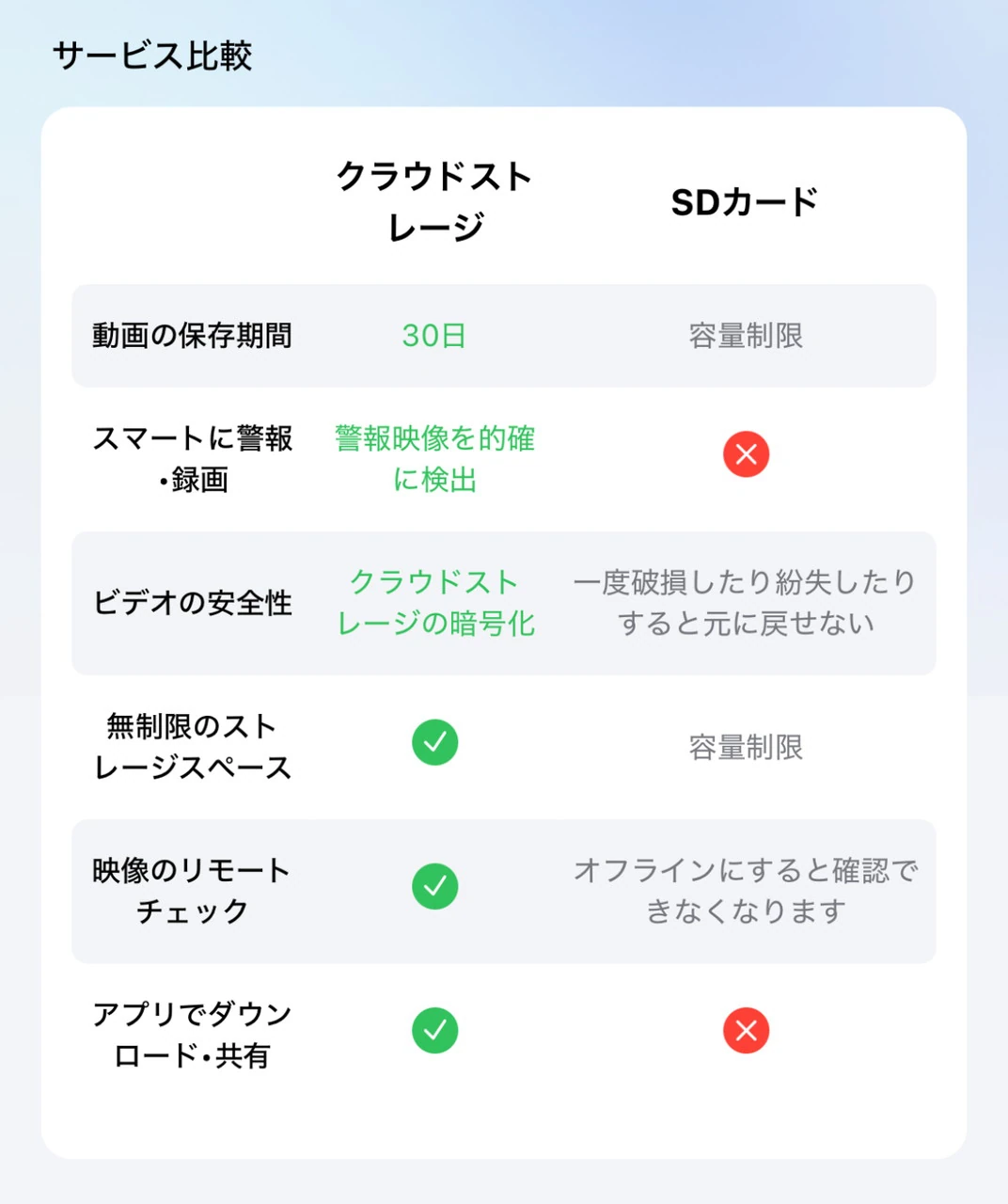Screen dimensions: 1008x1204
Task: Tap the green クラウドストレージの暗号化 text
Action: 434,603
